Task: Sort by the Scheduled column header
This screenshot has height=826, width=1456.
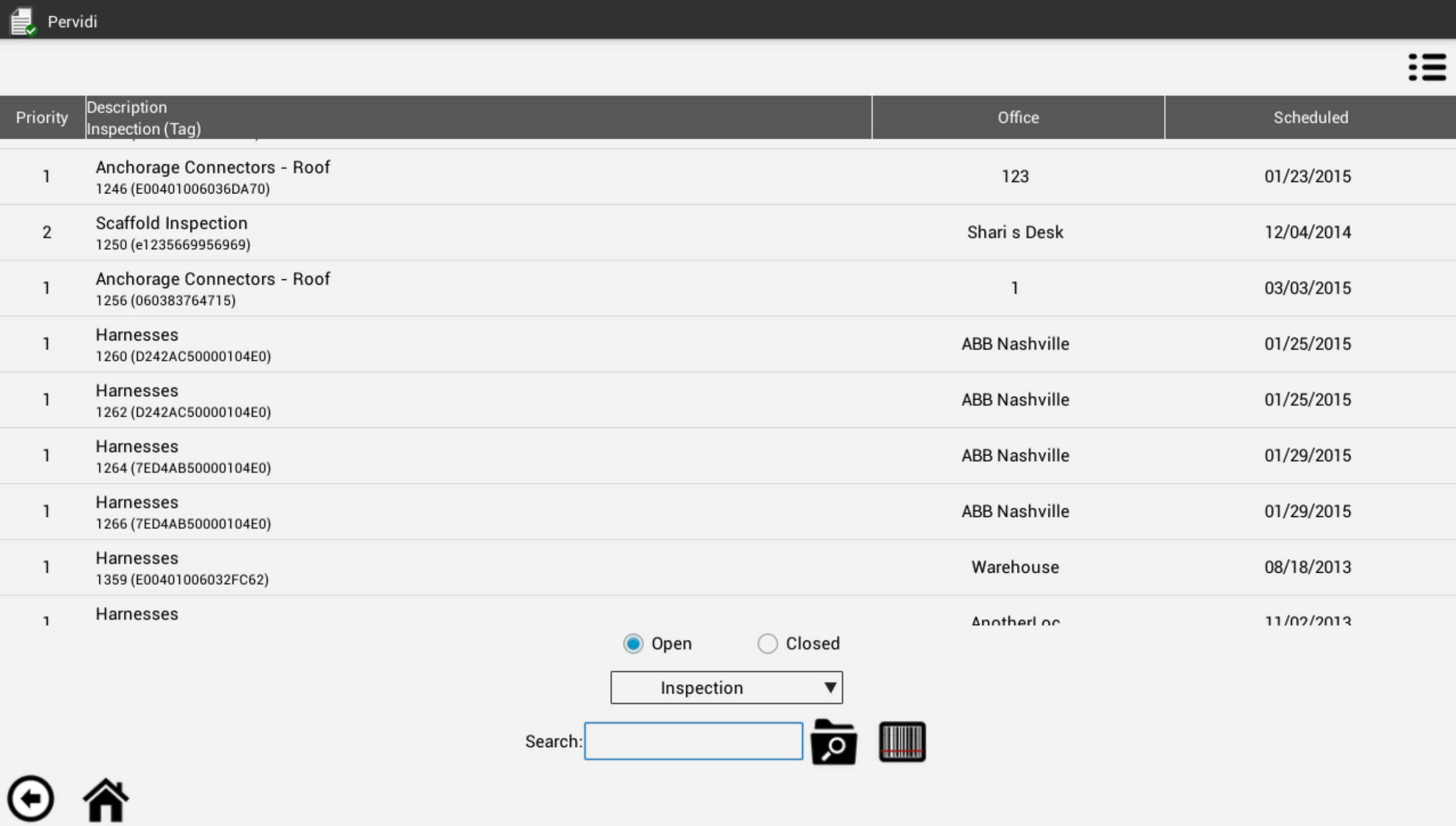Action: 1310,117
